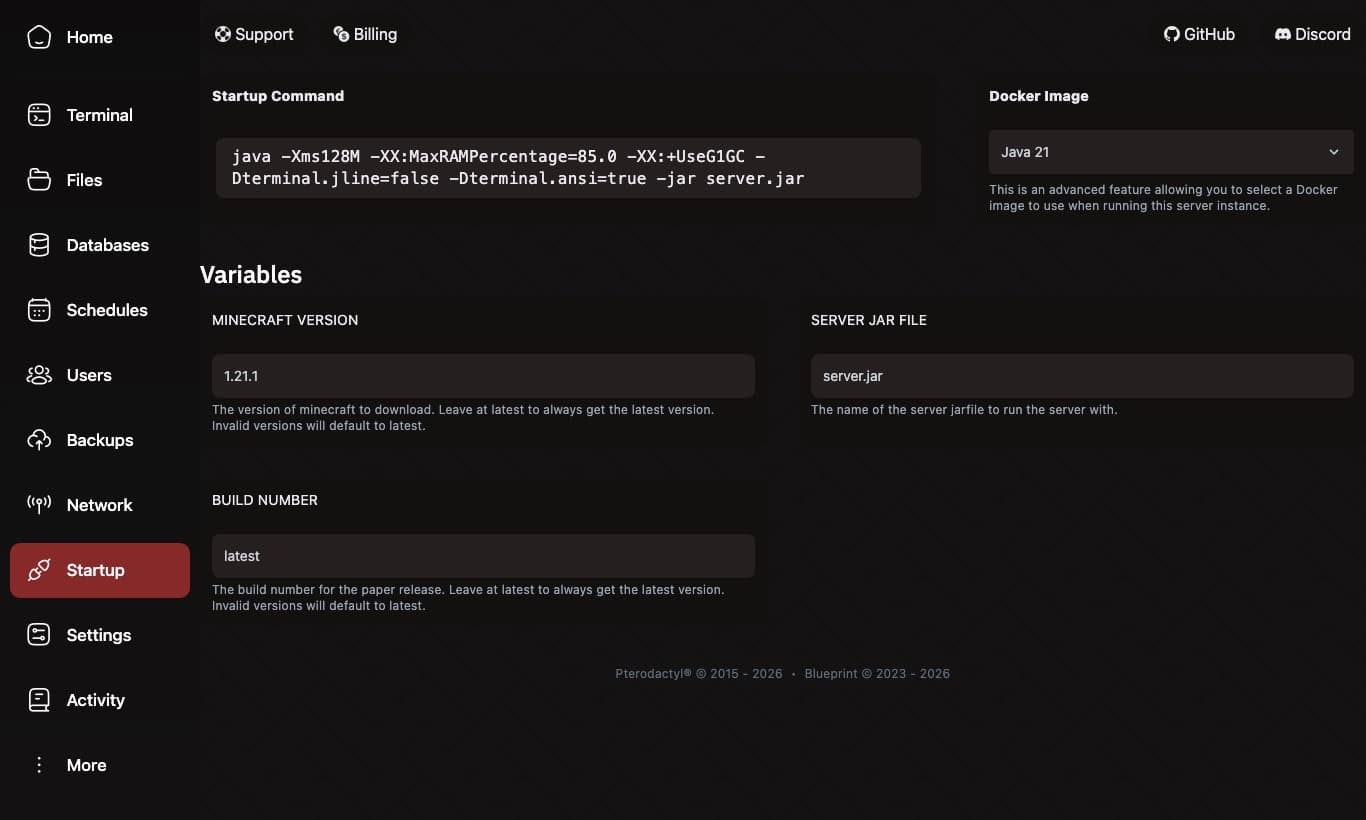Click the Backups cloud icon
This screenshot has width=1366, height=820.
coord(39,440)
